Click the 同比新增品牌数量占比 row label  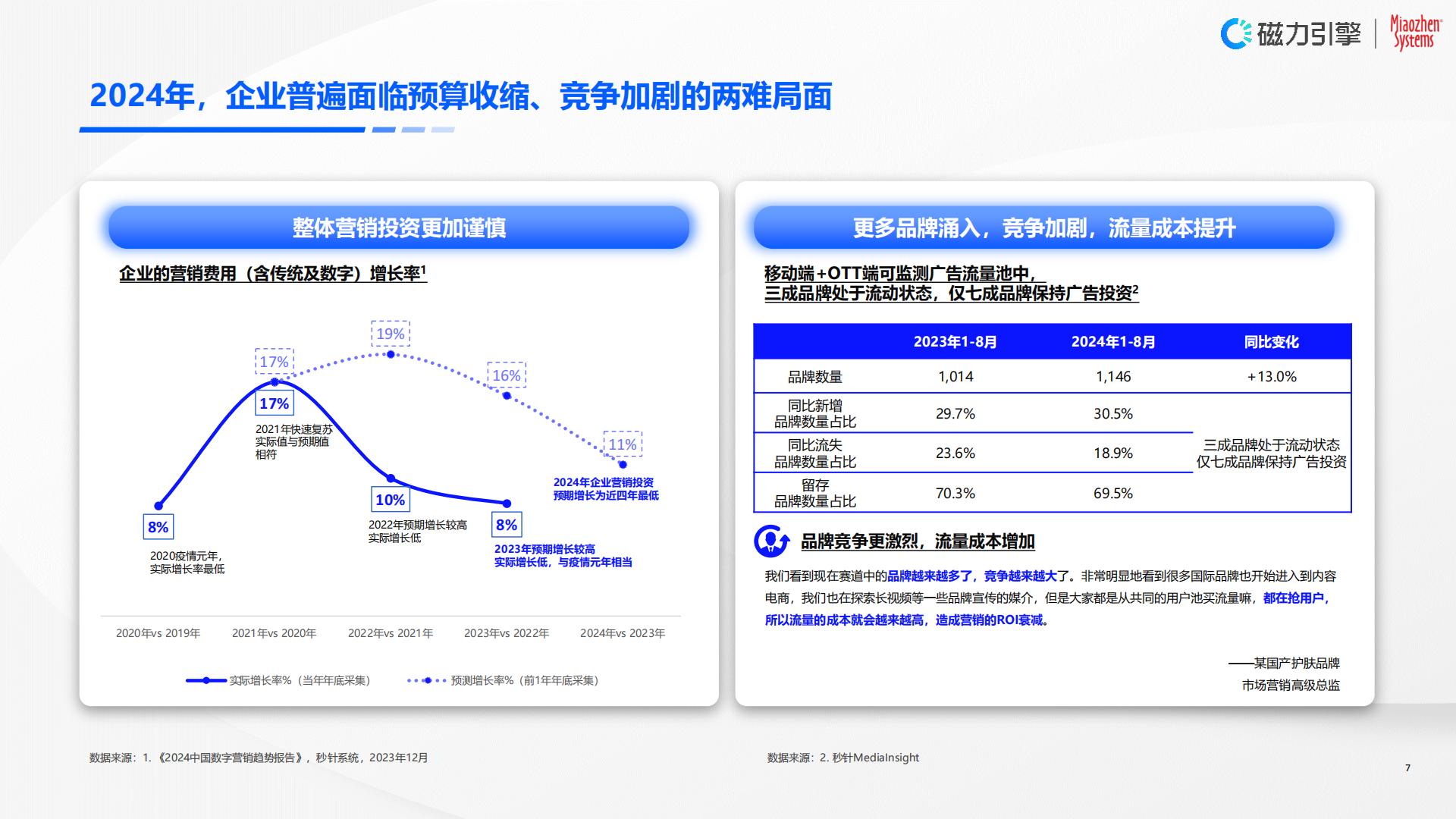(815, 413)
